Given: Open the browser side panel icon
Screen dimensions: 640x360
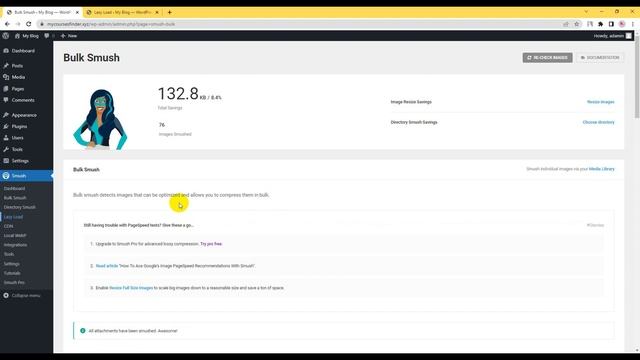Looking at the screenshot, I should [x=611, y=24].
